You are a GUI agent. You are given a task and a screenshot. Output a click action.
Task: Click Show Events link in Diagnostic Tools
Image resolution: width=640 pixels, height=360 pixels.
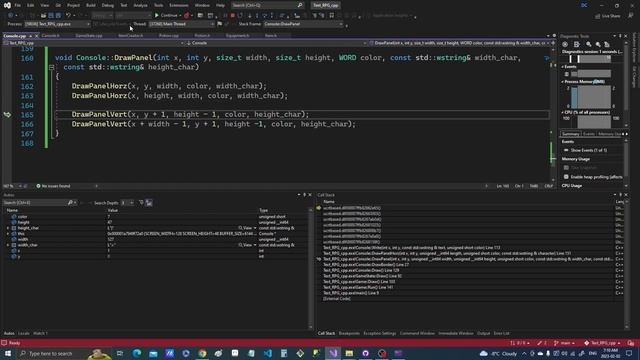coord(588,150)
